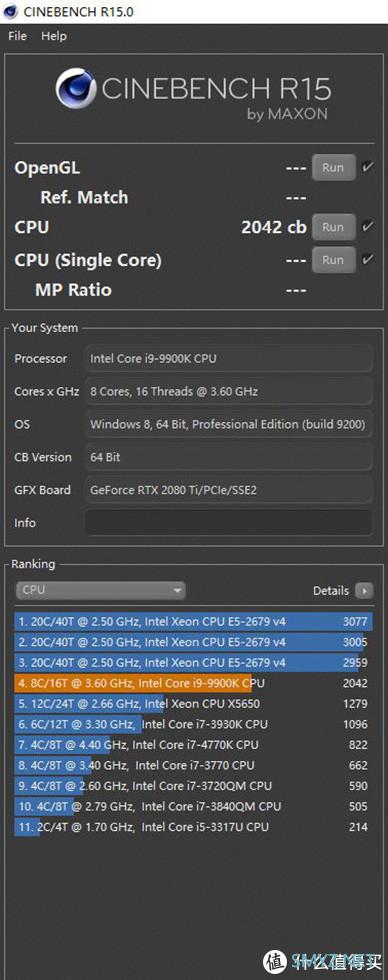Open the CPU ranking type dropdown

[x=101, y=590]
